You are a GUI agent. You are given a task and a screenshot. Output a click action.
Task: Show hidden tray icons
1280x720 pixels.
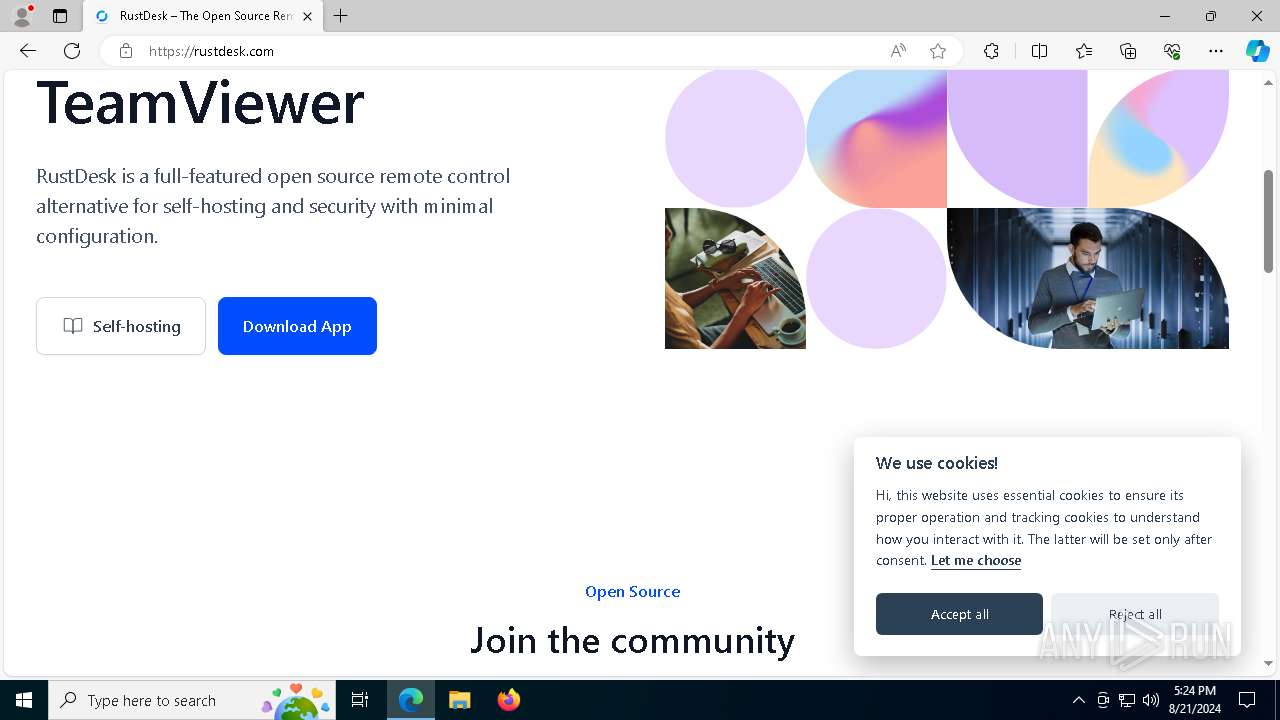[x=1078, y=700]
